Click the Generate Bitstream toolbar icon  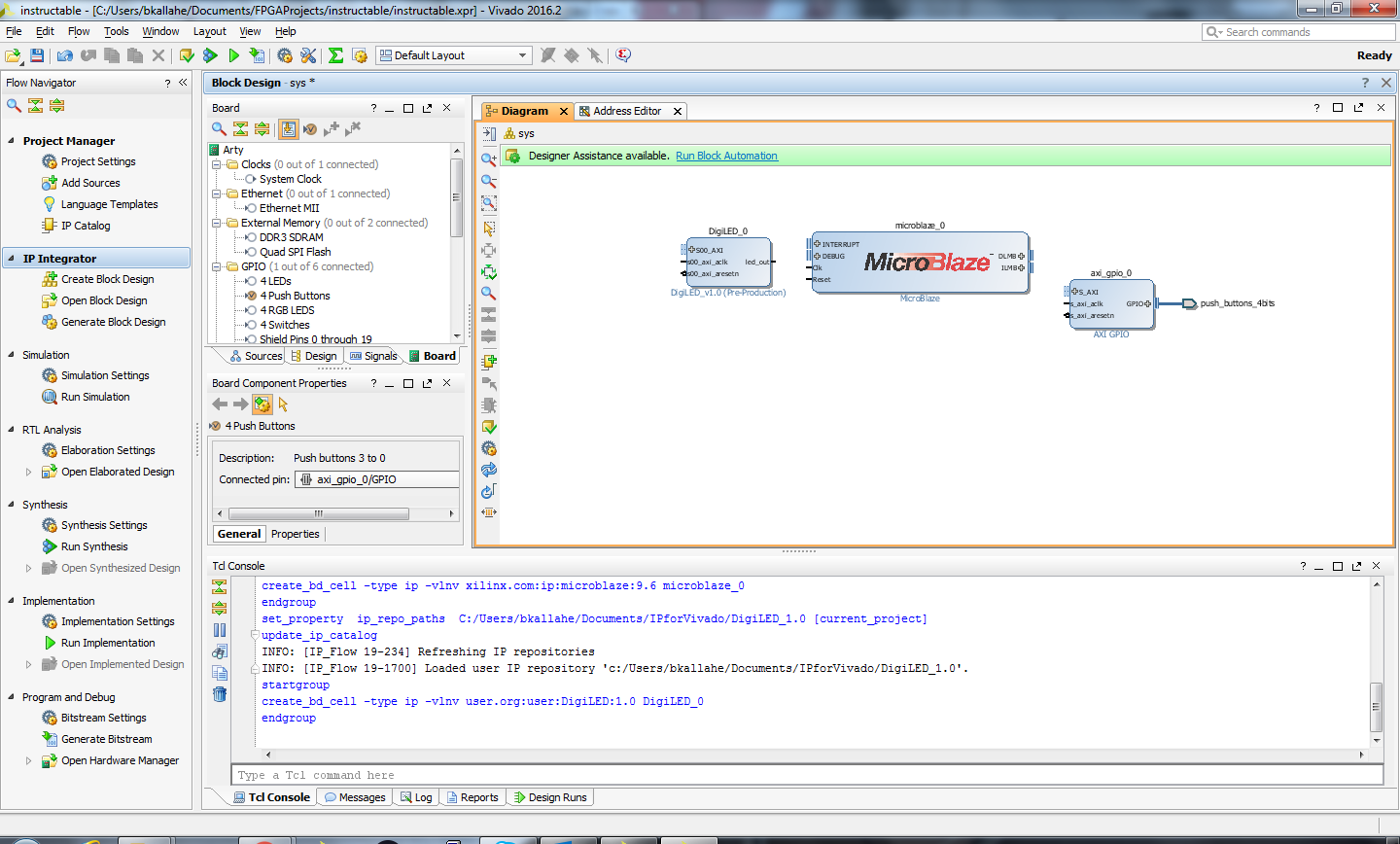(x=257, y=55)
